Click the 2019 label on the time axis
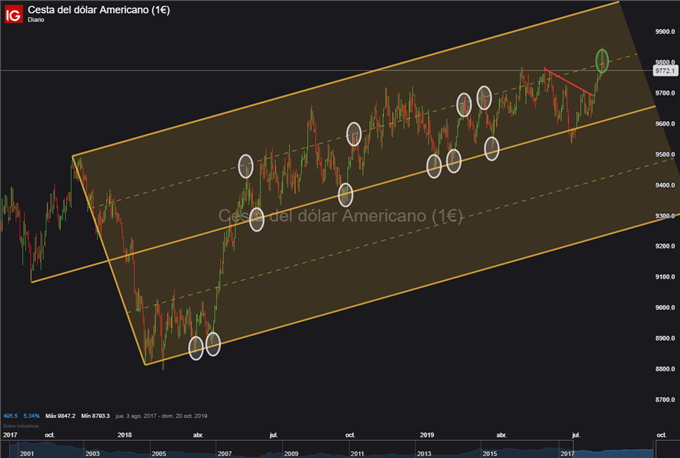This screenshot has width=680, height=458. (427, 435)
